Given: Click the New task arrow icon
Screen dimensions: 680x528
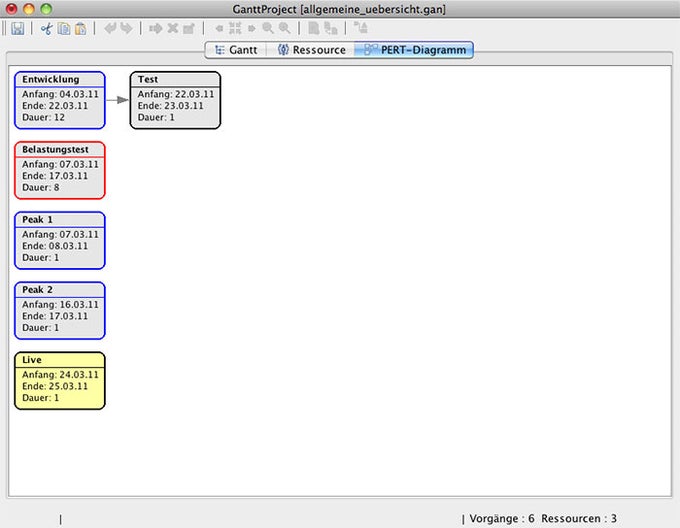Looking at the screenshot, I should click(x=155, y=29).
